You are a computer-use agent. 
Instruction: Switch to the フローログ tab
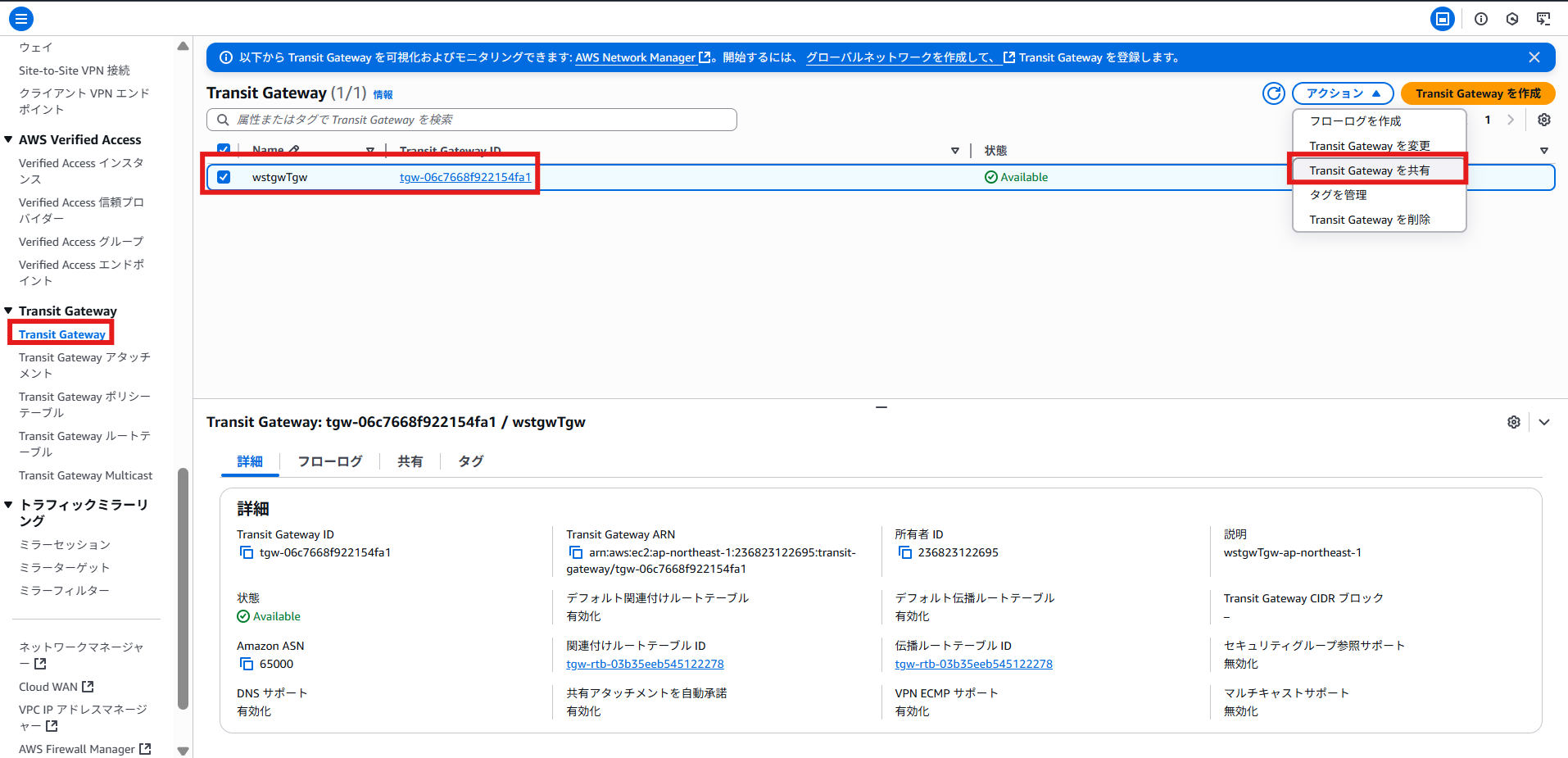[x=330, y=461]
